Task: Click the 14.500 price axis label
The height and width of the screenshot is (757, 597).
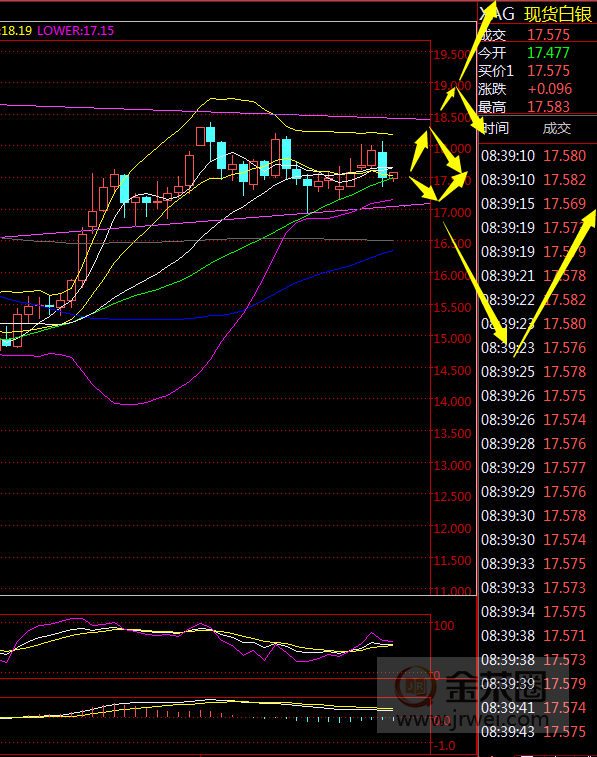Action: click(x=452, y=371)
